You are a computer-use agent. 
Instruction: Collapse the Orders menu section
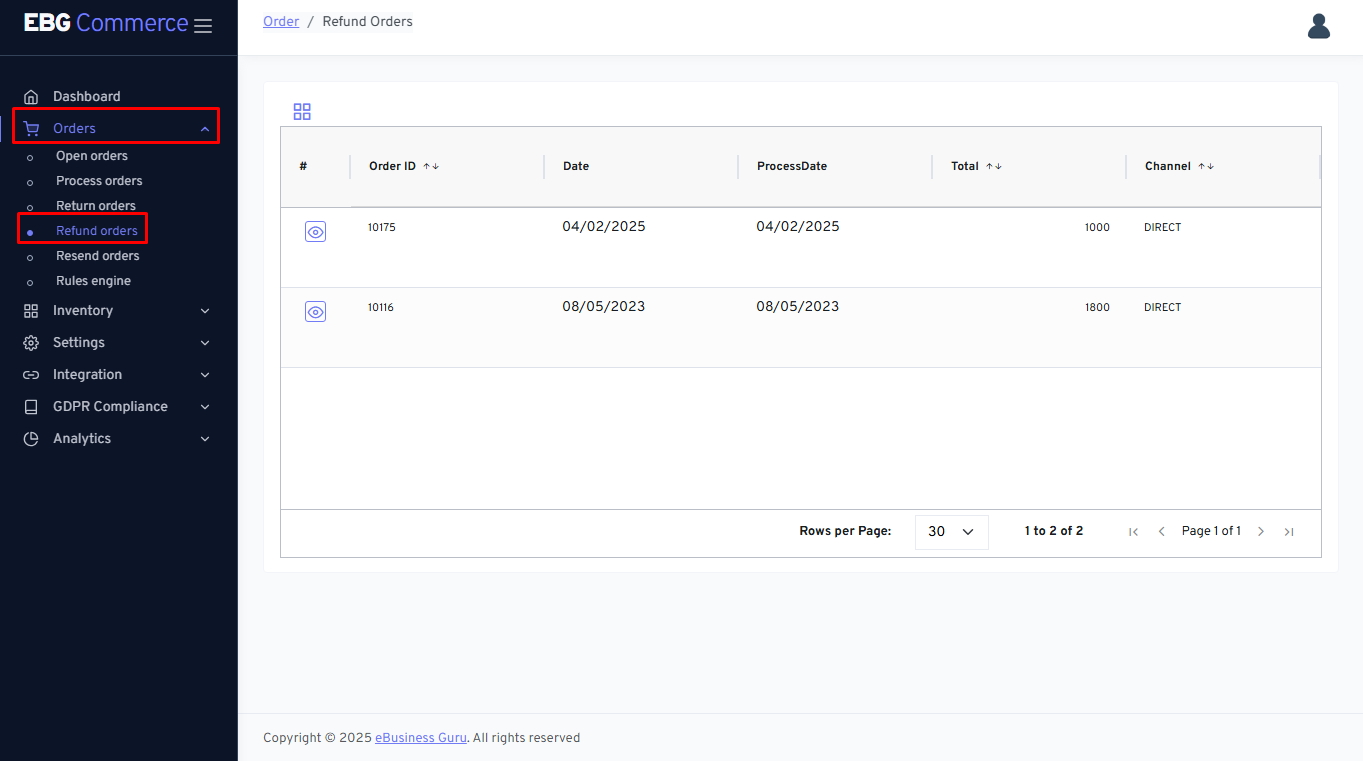click(x=204, y=129)
